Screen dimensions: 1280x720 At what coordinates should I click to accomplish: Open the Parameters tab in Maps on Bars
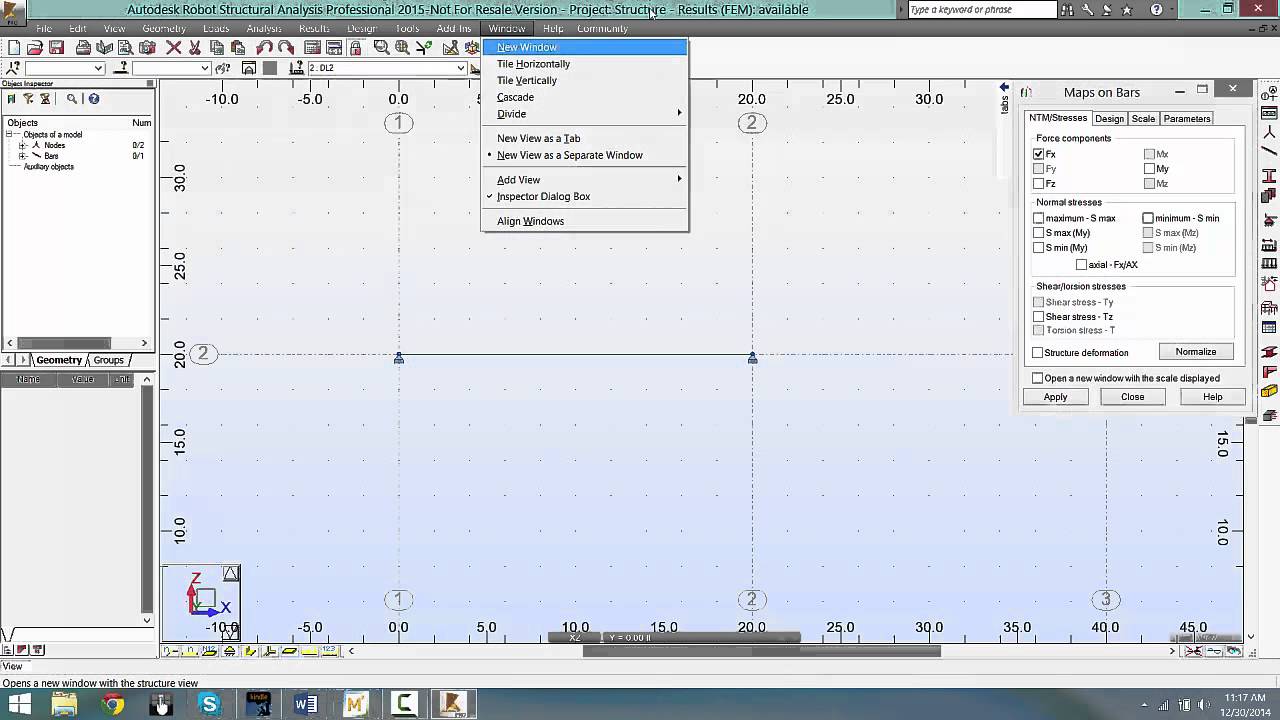tap(1187, 119)
